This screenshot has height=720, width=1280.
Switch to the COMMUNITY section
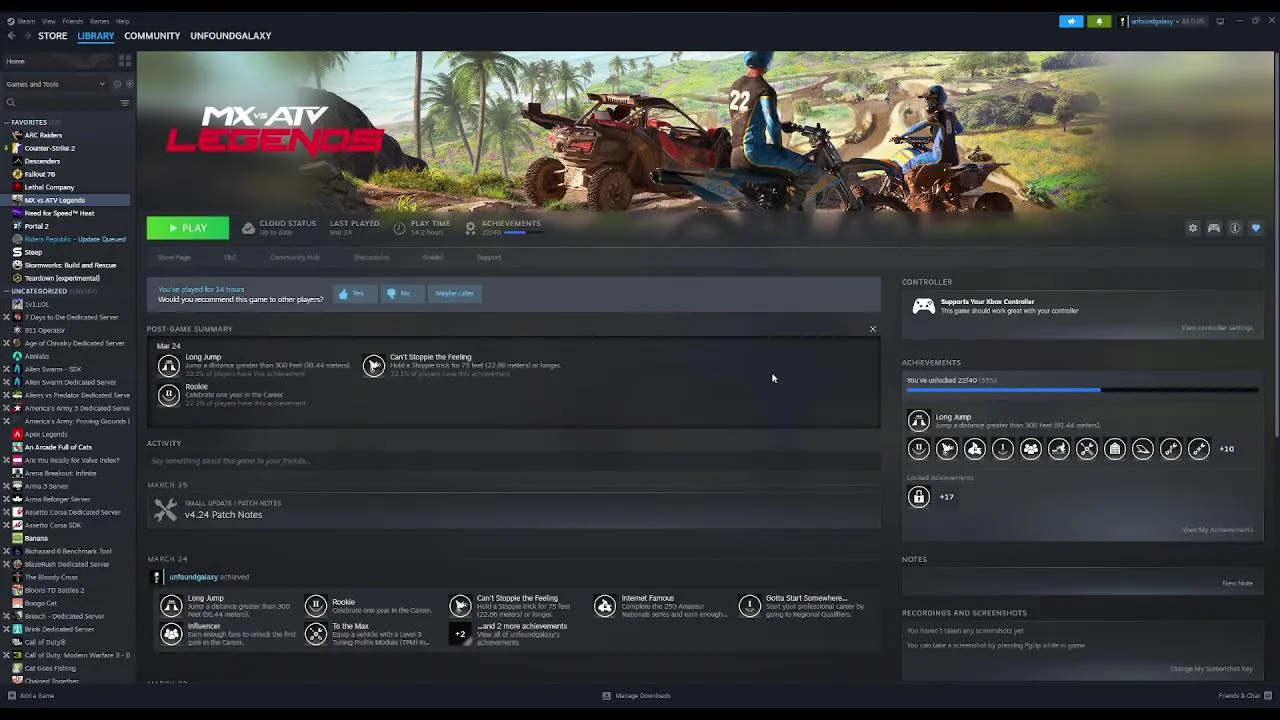pos(152,36)
